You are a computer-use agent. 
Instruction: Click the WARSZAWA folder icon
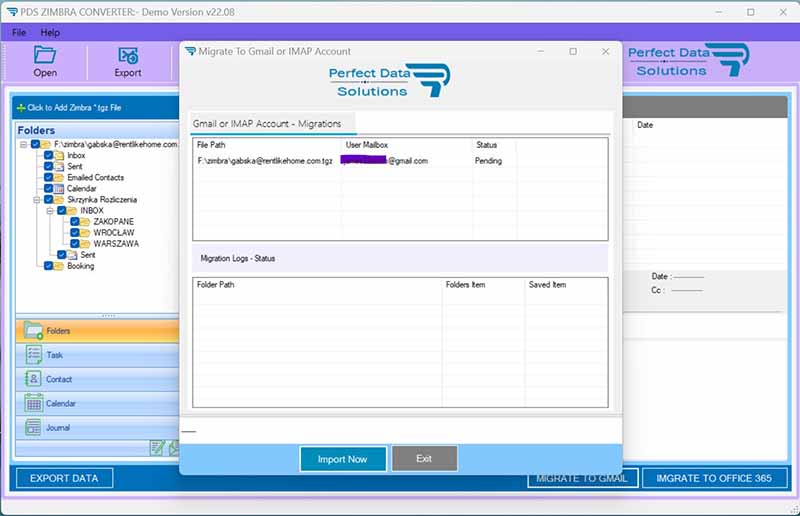tap(85, 243)
